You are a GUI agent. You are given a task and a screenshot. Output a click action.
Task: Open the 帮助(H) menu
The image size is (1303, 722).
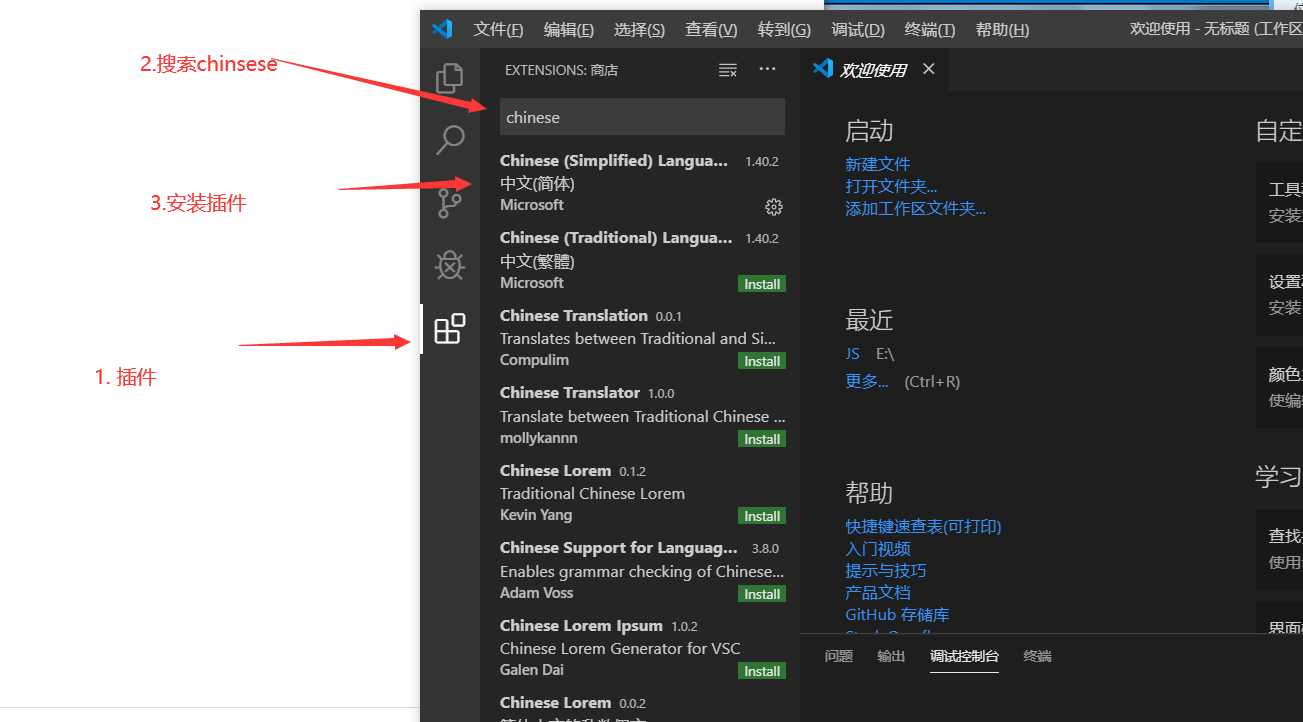pos(1002,29)
